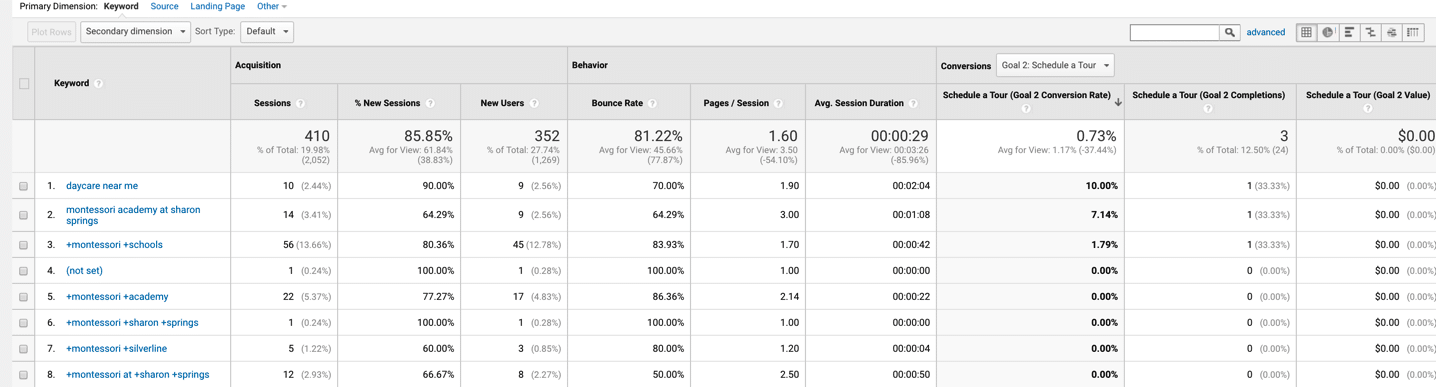
Task: Sort by Keyword column header
Action: point(71,84)
